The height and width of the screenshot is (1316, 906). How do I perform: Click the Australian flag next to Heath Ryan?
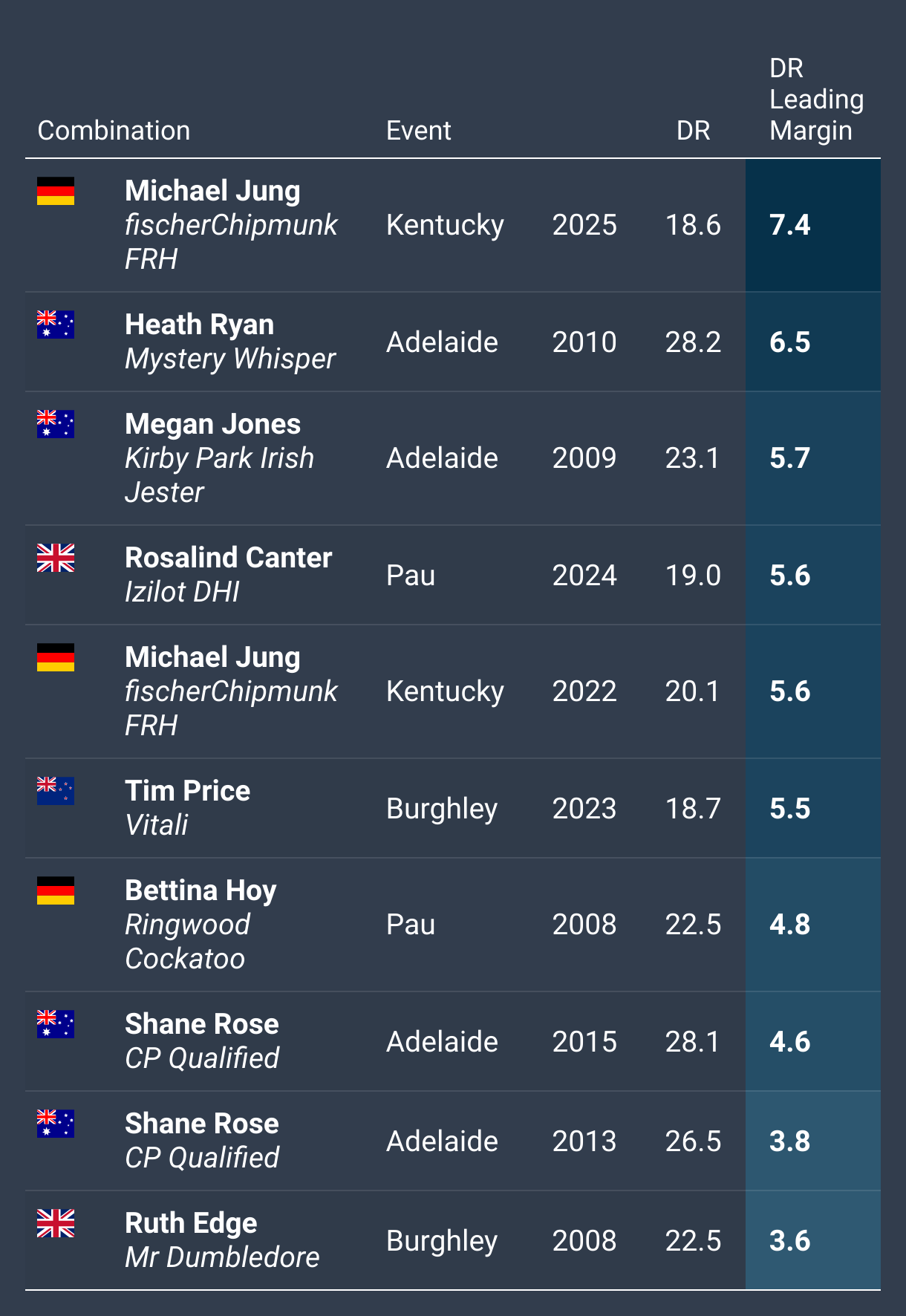tap(56, 325)
